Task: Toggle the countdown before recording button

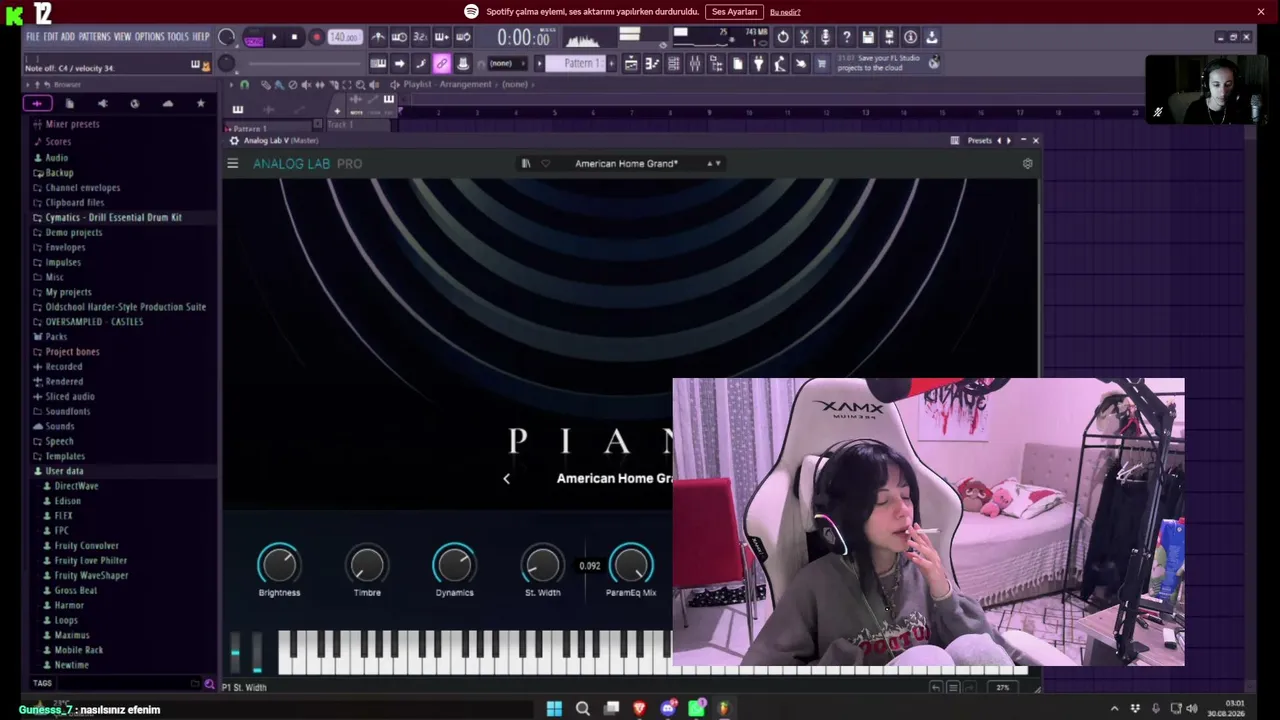Action: click(x=420, y=37)
